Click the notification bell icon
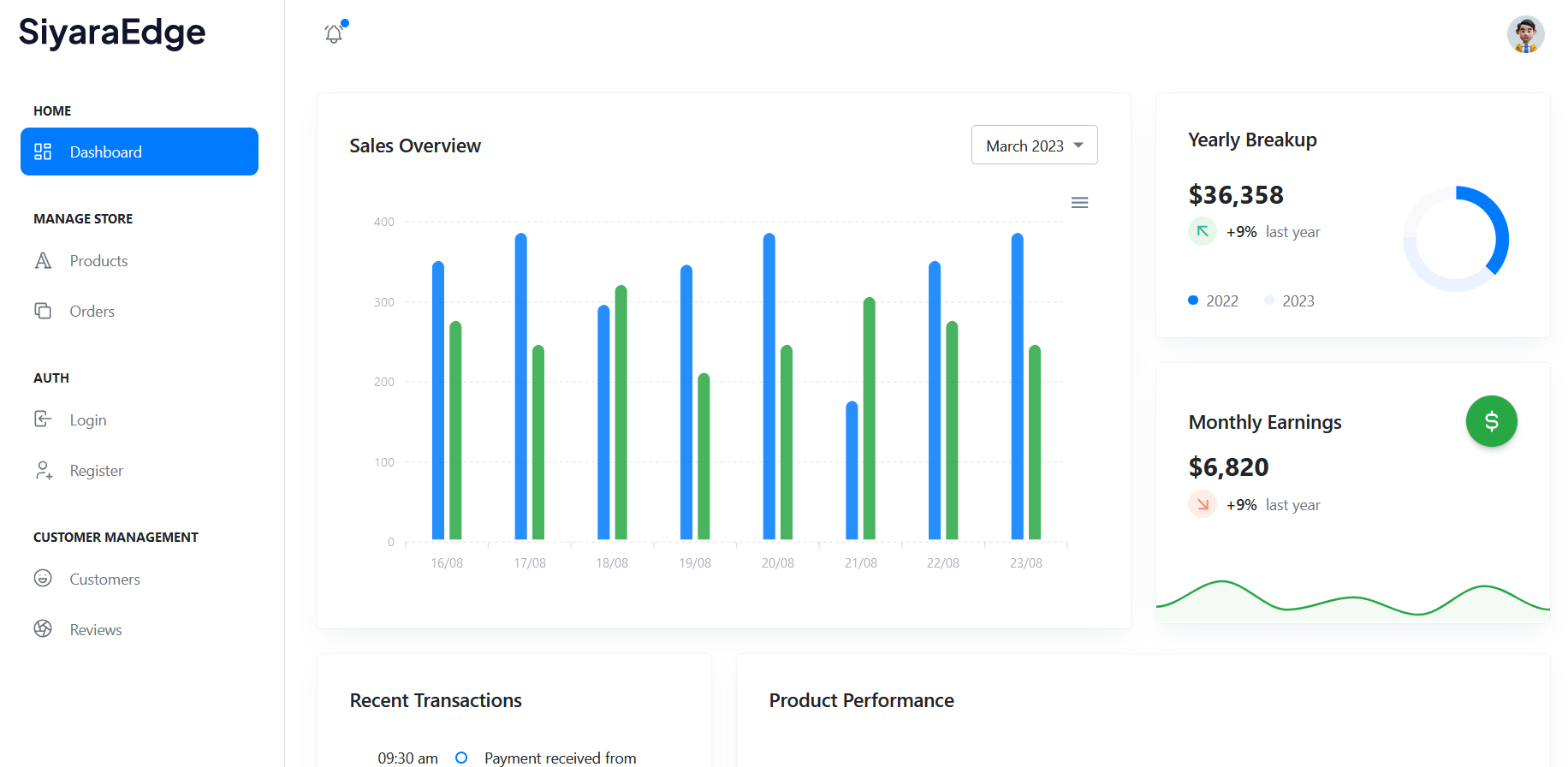This screenshot has width=1568, height=767. click(334, 34)
